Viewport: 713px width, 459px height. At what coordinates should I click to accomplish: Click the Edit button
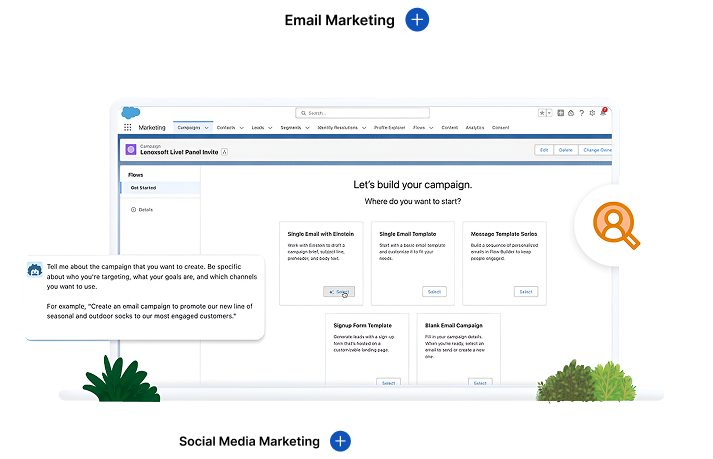pyautogui.click(x=544, y=150)
